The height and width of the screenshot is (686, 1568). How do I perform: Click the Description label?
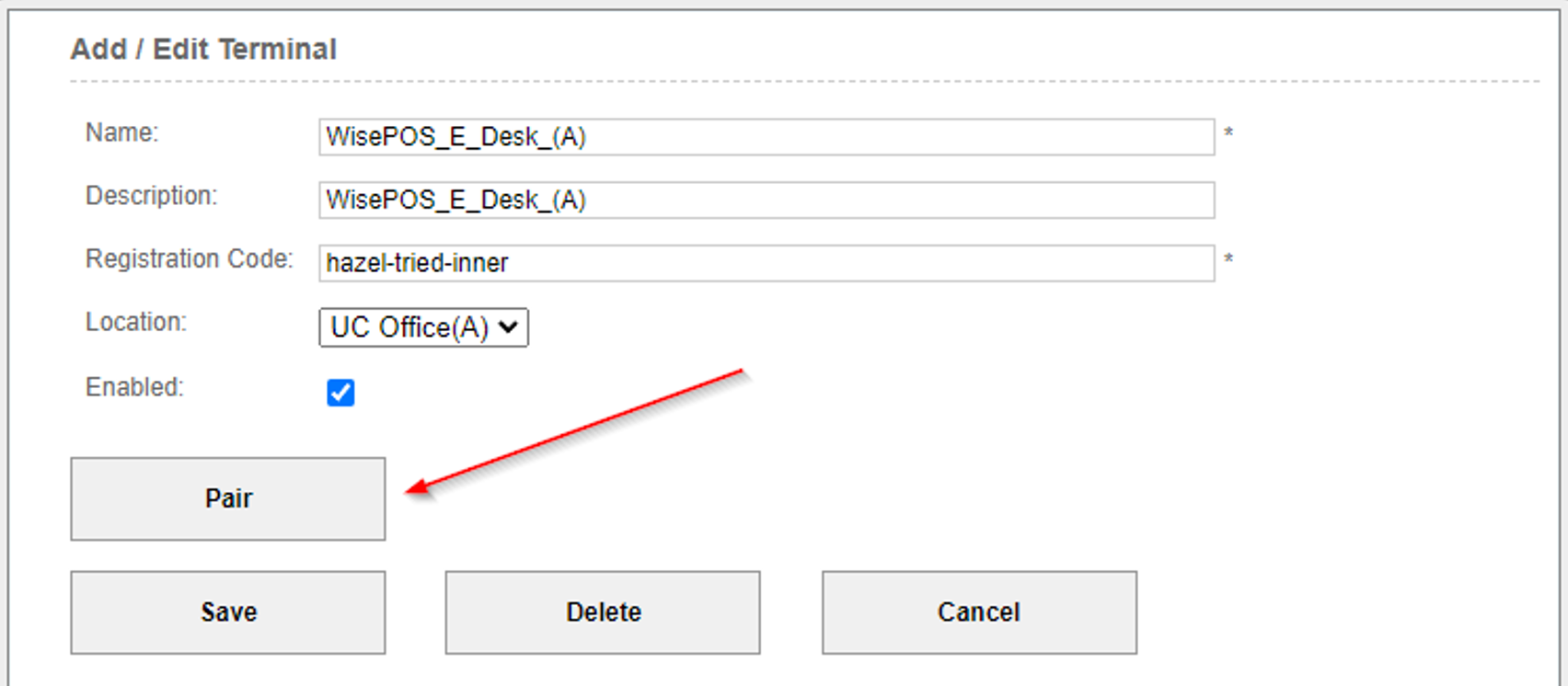pyautogui.click(x=151, y=196)
